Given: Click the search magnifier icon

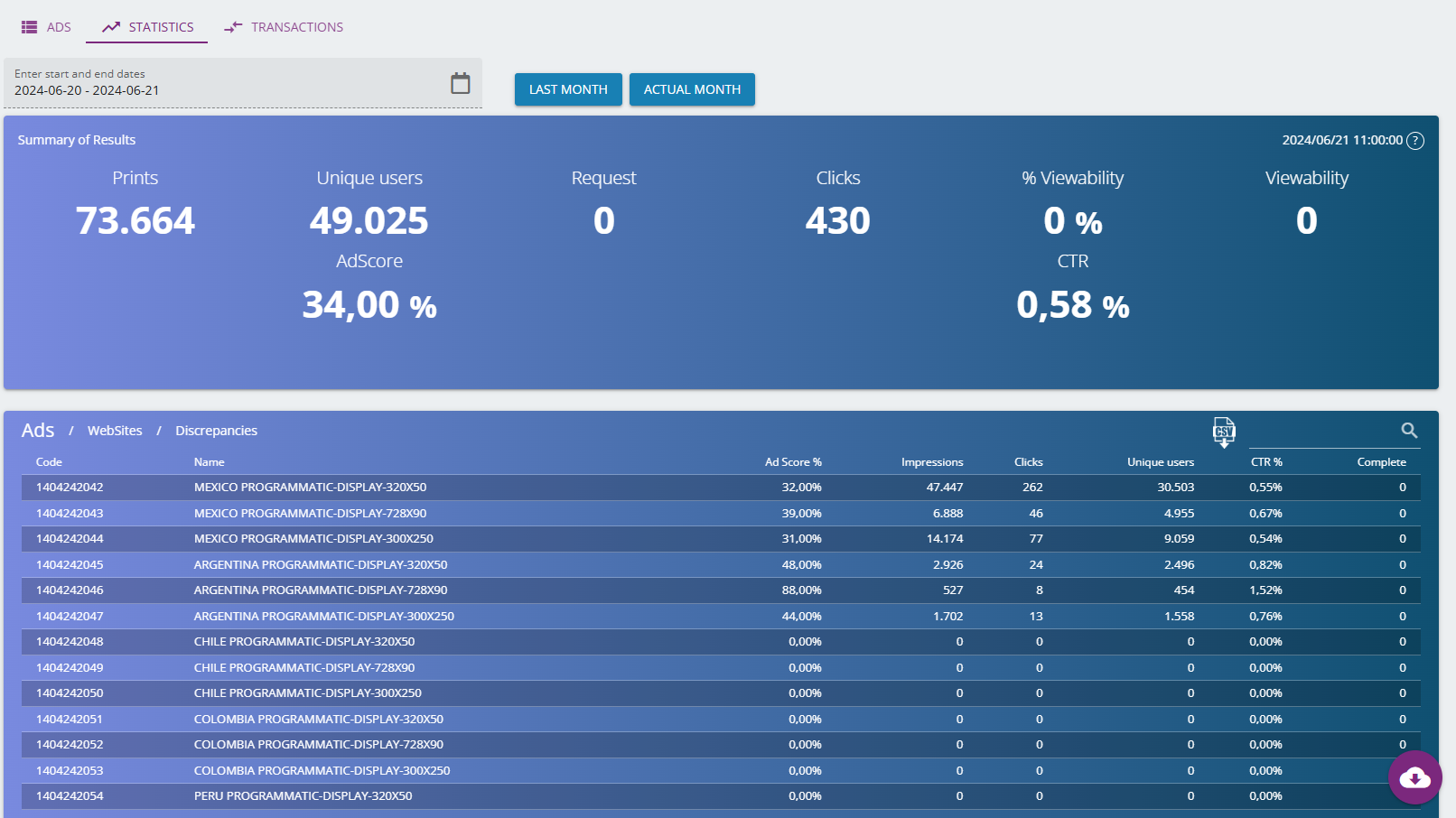Looking at the screenshot, I should point(1409,431).
